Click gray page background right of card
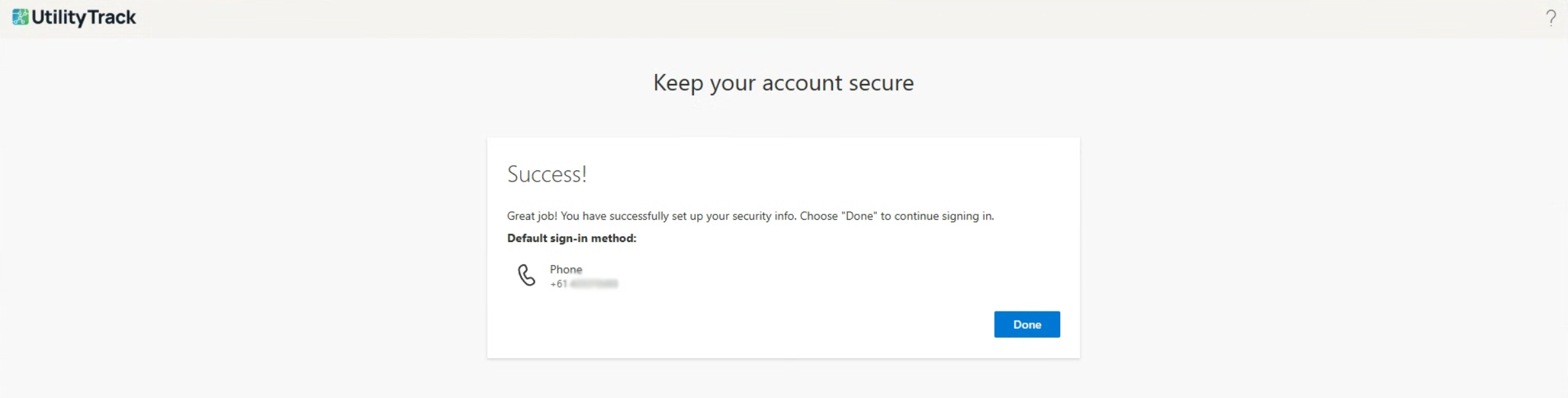The width and height of the screenshot is (1568, 398). 1324,249
